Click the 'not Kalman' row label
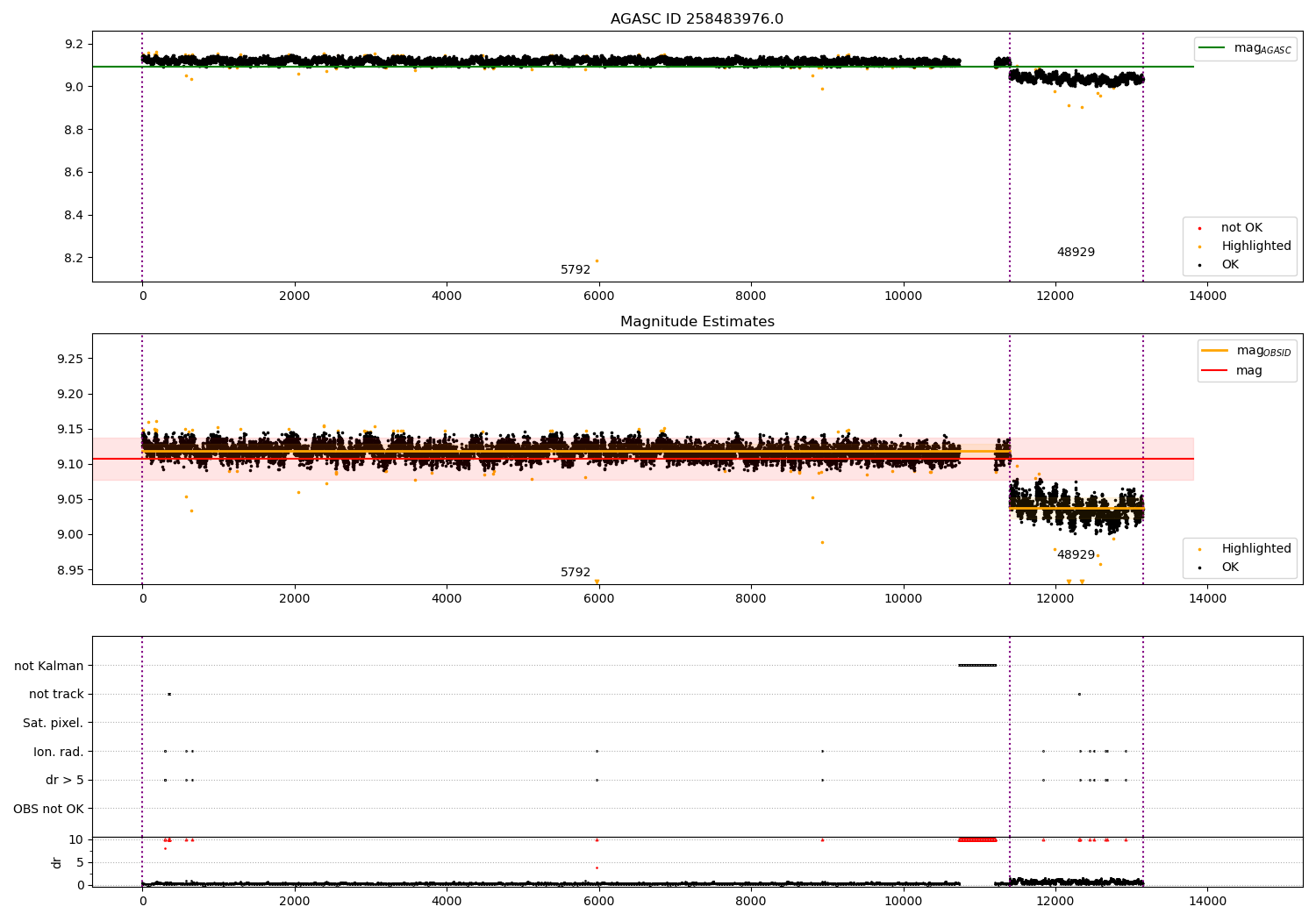This screenshot has width=1316, height=921. point(49,667)
